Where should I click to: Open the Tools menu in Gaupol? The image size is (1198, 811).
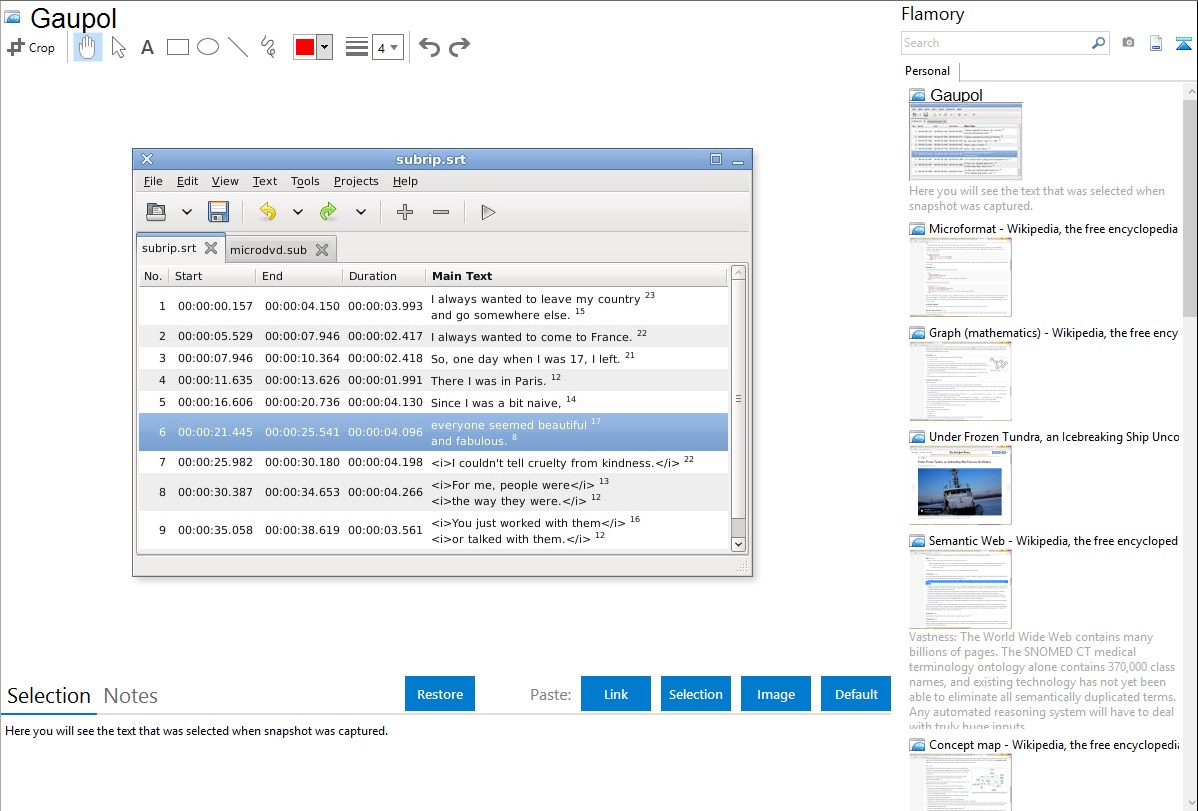tap(305, 181)
